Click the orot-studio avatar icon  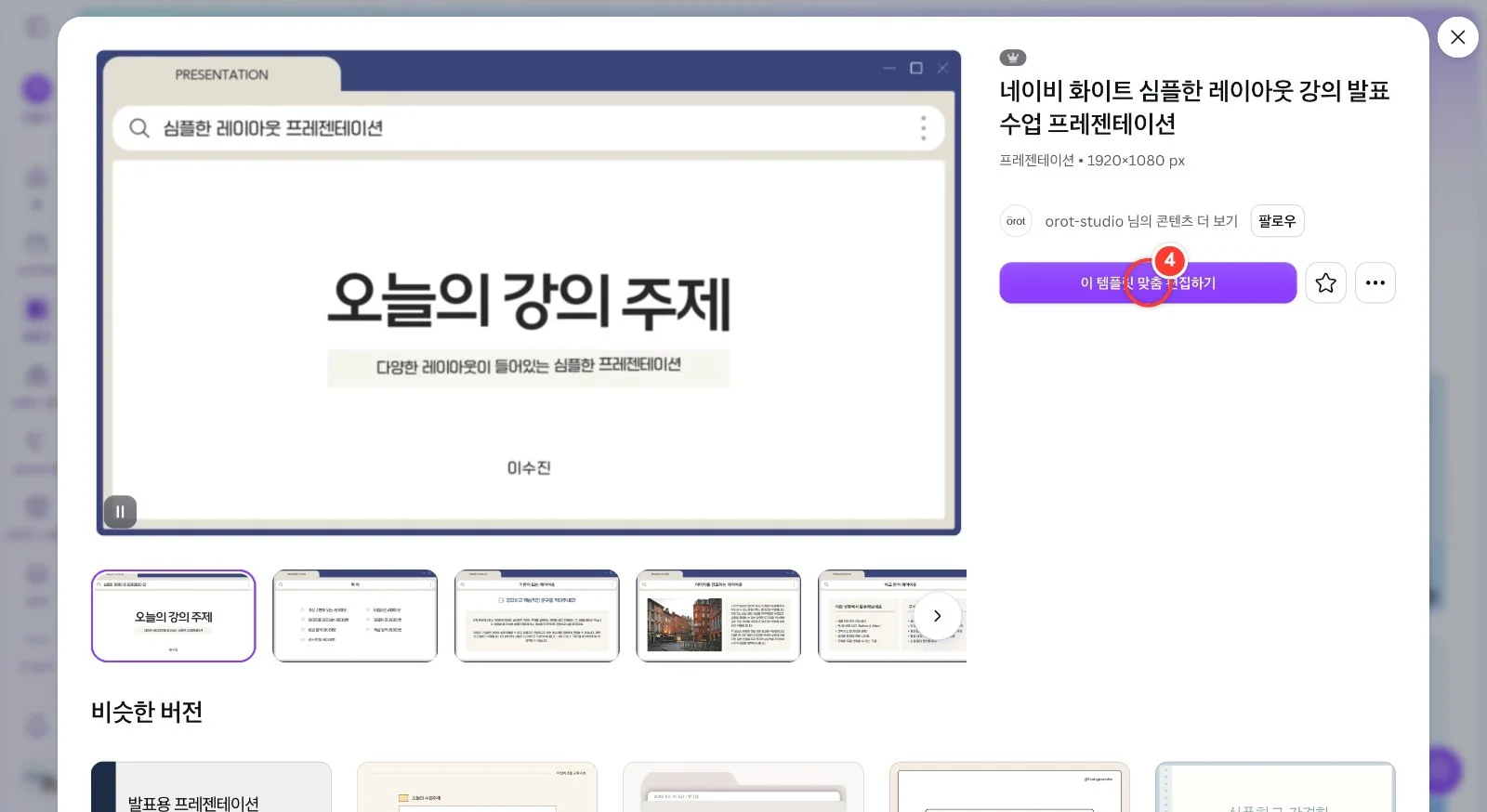click(1016, 221)
